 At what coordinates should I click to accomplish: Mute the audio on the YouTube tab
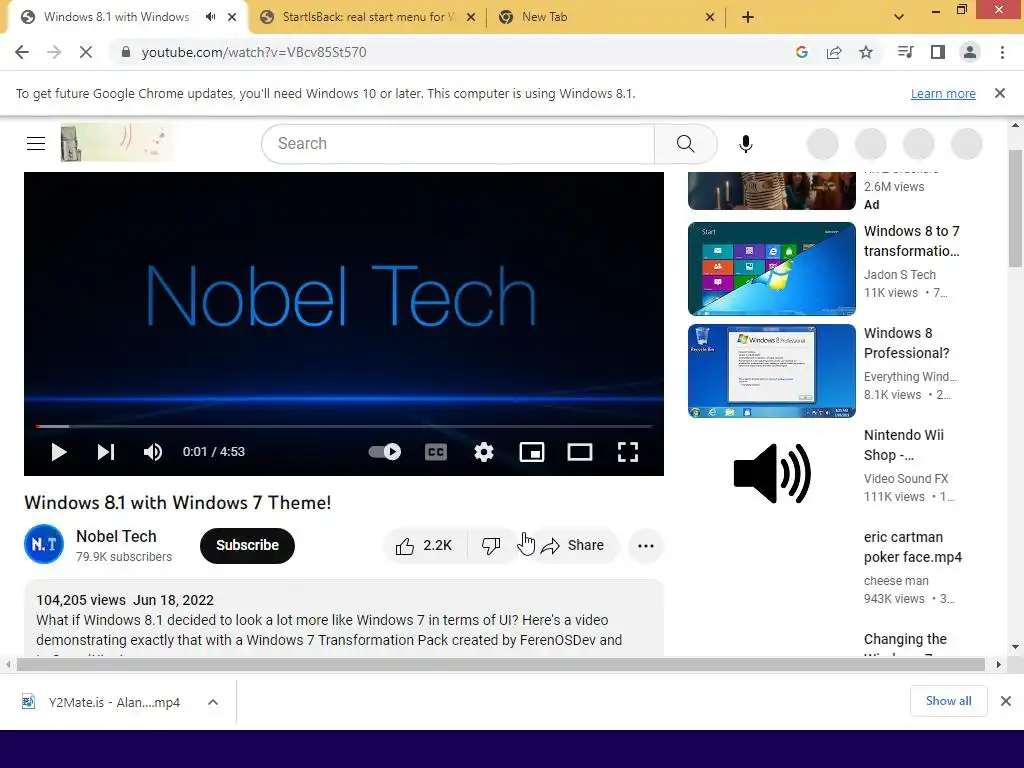pyautogui.click(x=210, y=17)
